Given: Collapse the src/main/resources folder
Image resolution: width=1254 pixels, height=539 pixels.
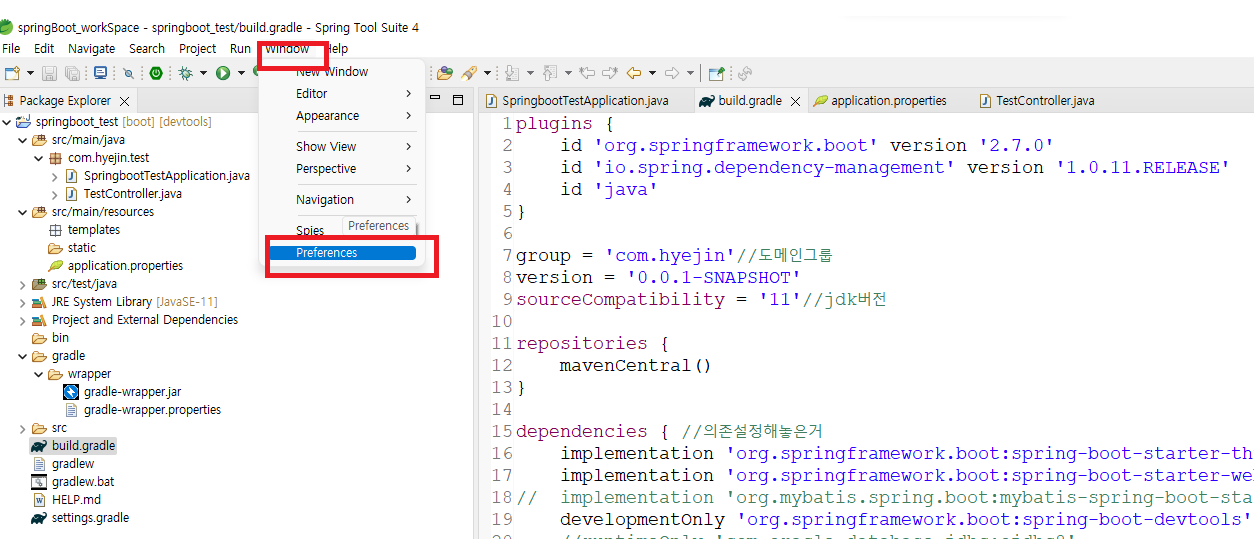Looking at the screenshot, I should click(23, 212).
